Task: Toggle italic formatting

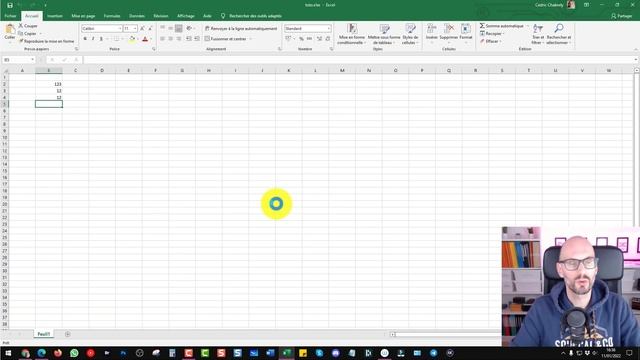Action: [x=93, y=39]
